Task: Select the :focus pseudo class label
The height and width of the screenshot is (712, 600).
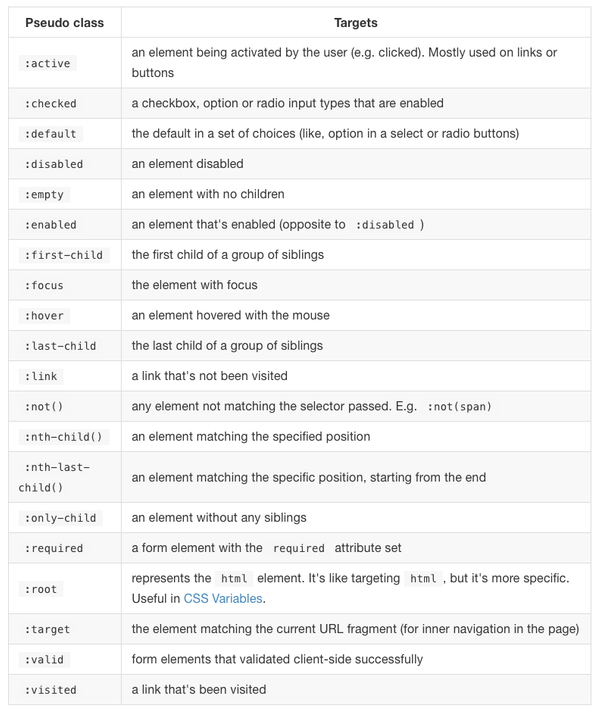Action: pos(44,286)
